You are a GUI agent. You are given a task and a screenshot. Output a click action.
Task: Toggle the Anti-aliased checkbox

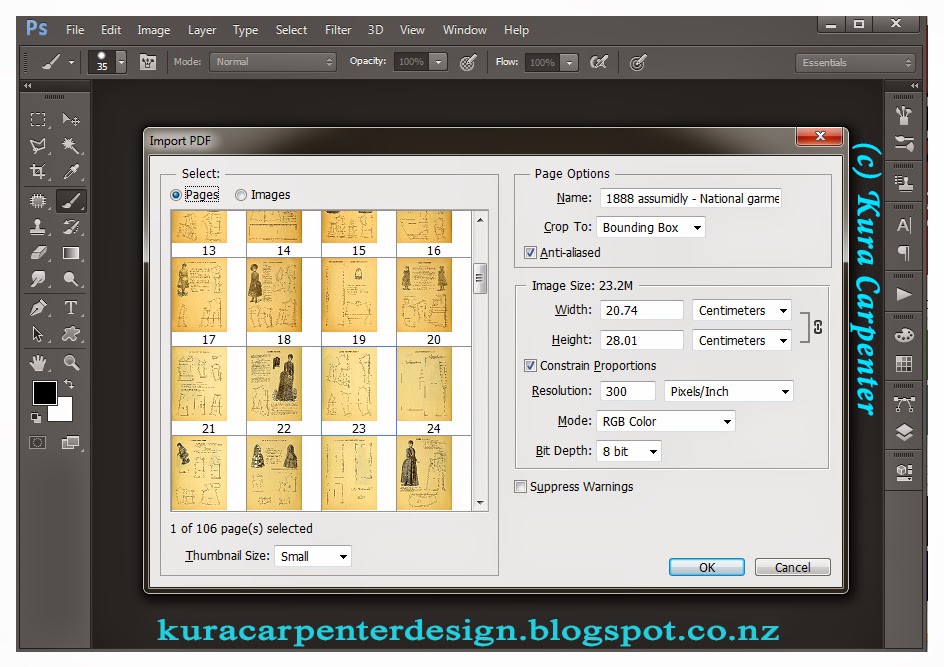point(530,253)
